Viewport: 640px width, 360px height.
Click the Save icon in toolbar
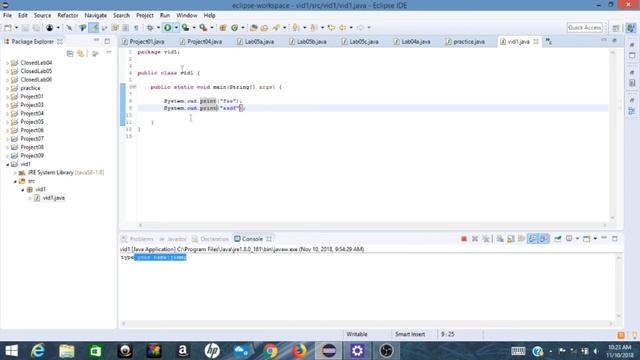click(25, 28)
